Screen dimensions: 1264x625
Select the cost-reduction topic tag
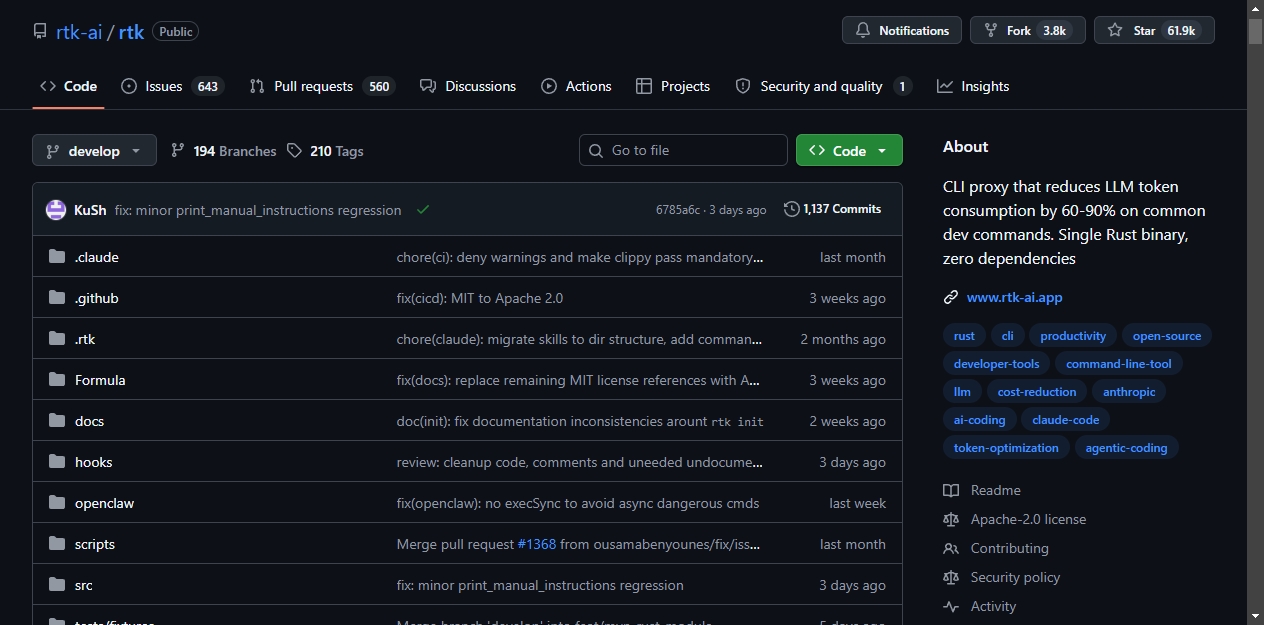click(x=1037, y=392)
